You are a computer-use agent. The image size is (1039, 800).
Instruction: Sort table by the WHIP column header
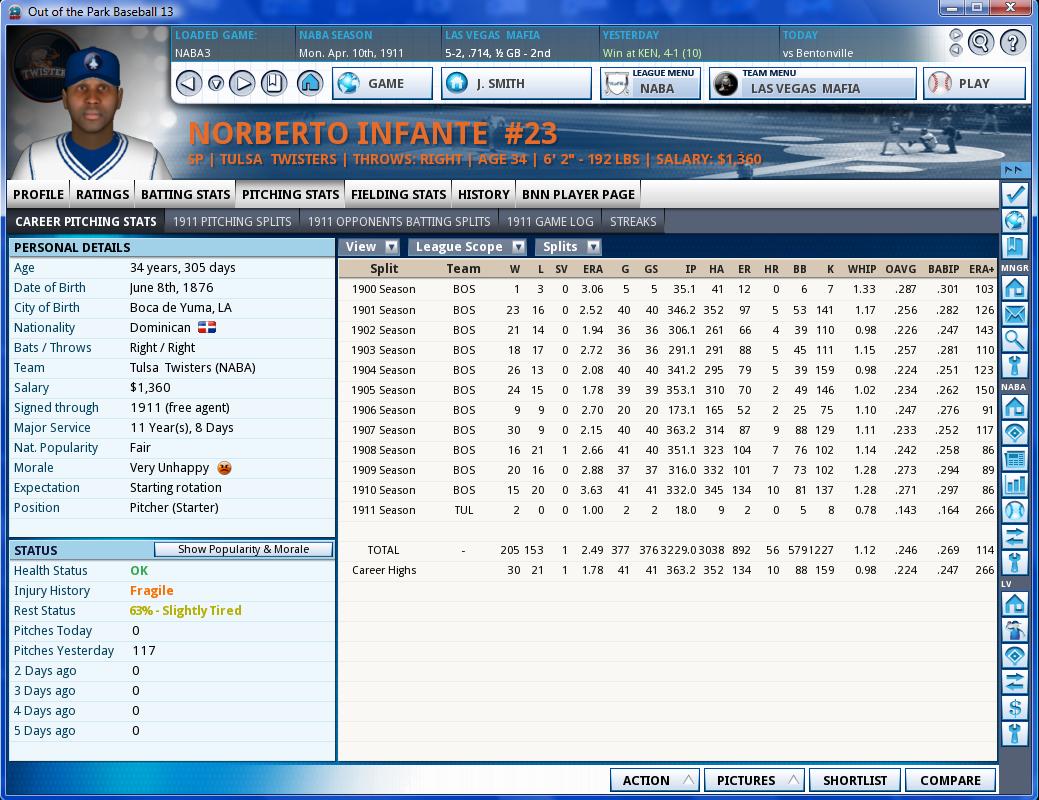861,268
